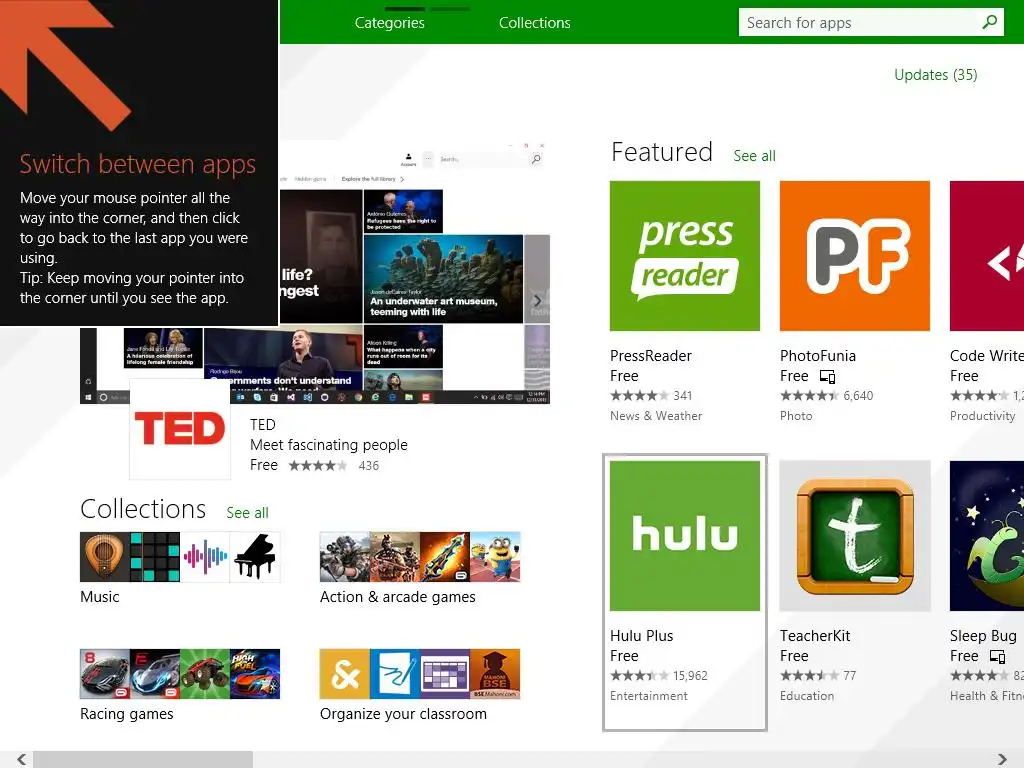Image resolution: width=1024 pixels, height=768 pixels.
Task: Open the PressReader app tile
Action: tap(684, 256)
